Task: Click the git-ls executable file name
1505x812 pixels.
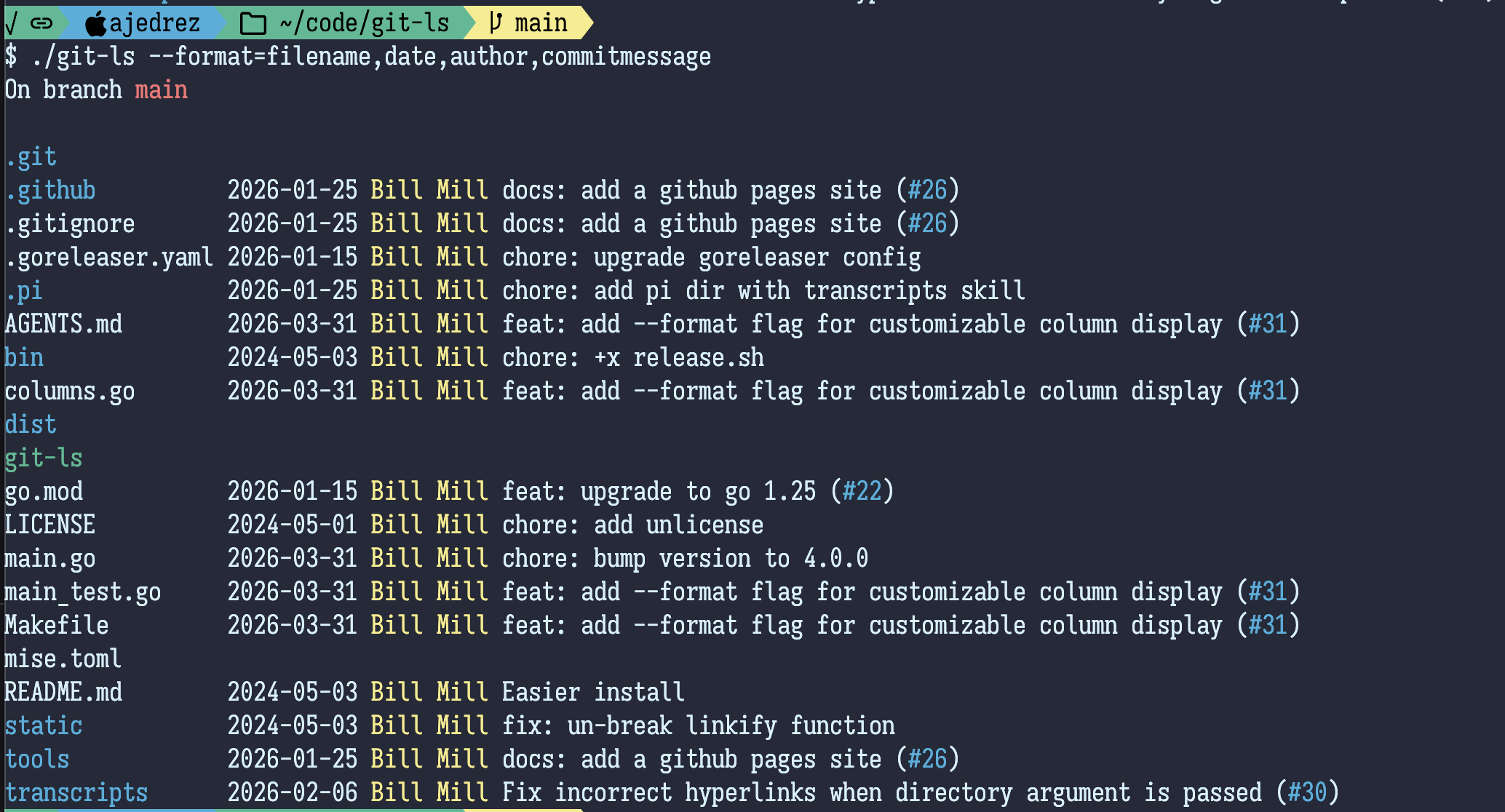Action: tap(44, 458)
